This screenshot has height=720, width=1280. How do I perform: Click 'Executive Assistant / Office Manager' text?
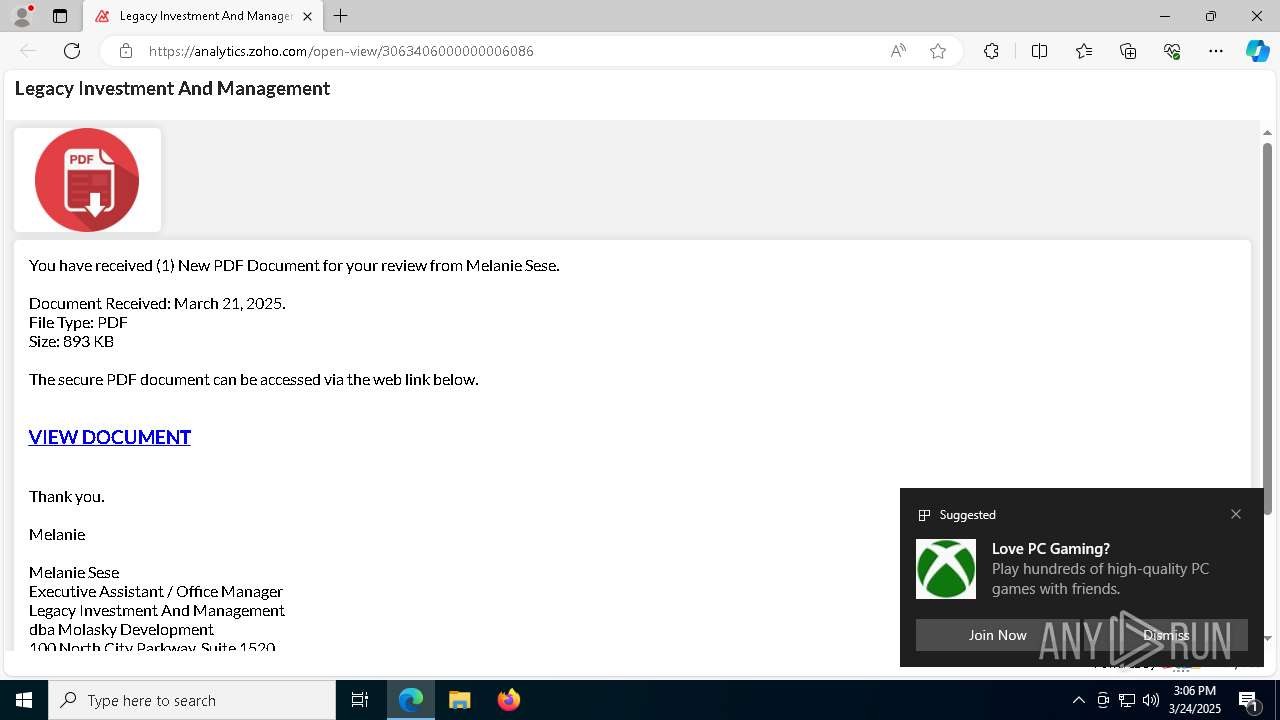[156, 592]
